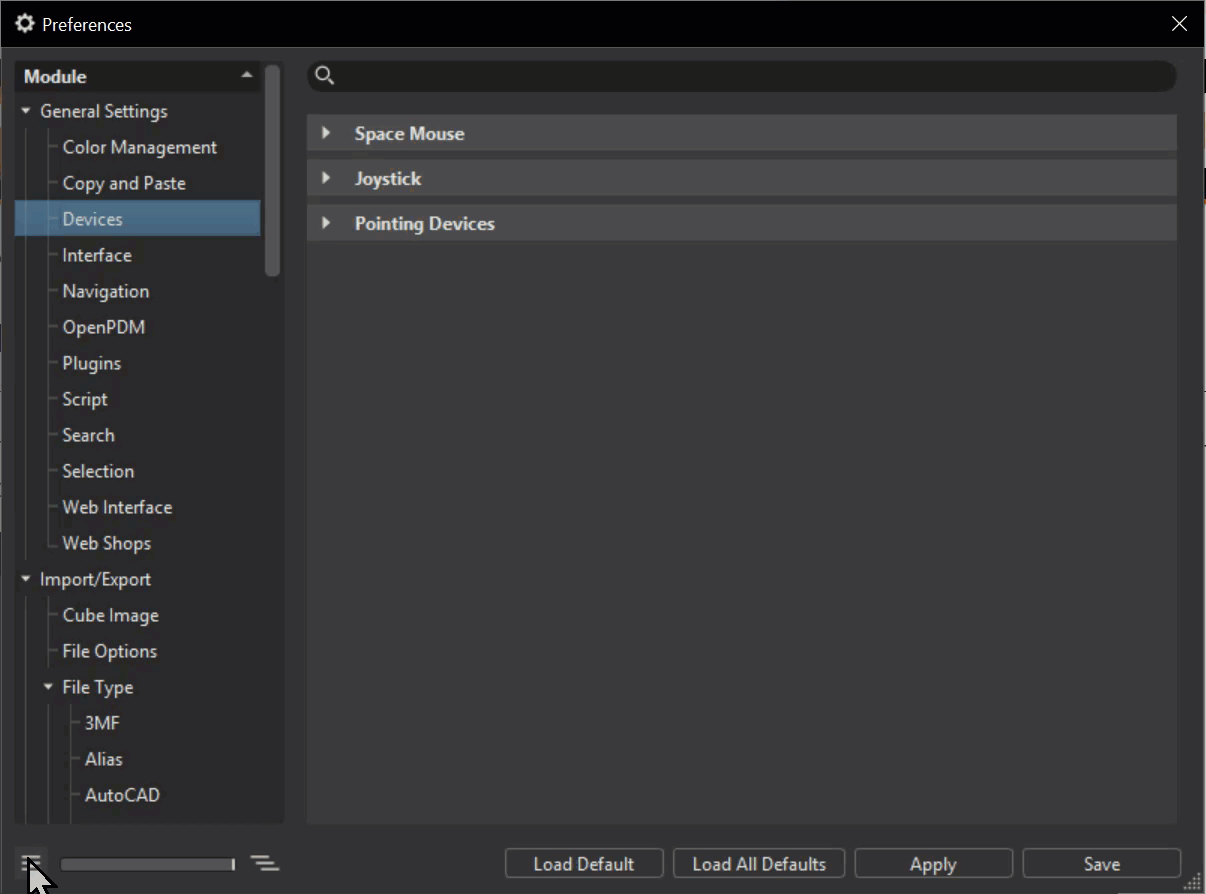Click the expand-all tree icon beside the slider
This screenshot has width=1206, height=894.
click(x=265, y=863)
